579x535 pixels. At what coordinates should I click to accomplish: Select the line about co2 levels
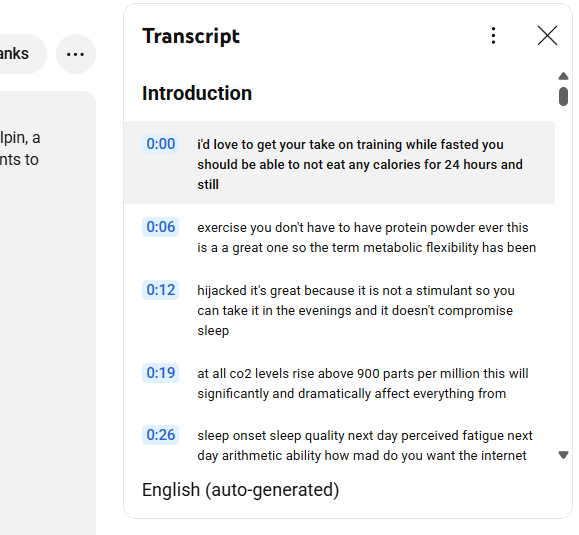[339, 382]
